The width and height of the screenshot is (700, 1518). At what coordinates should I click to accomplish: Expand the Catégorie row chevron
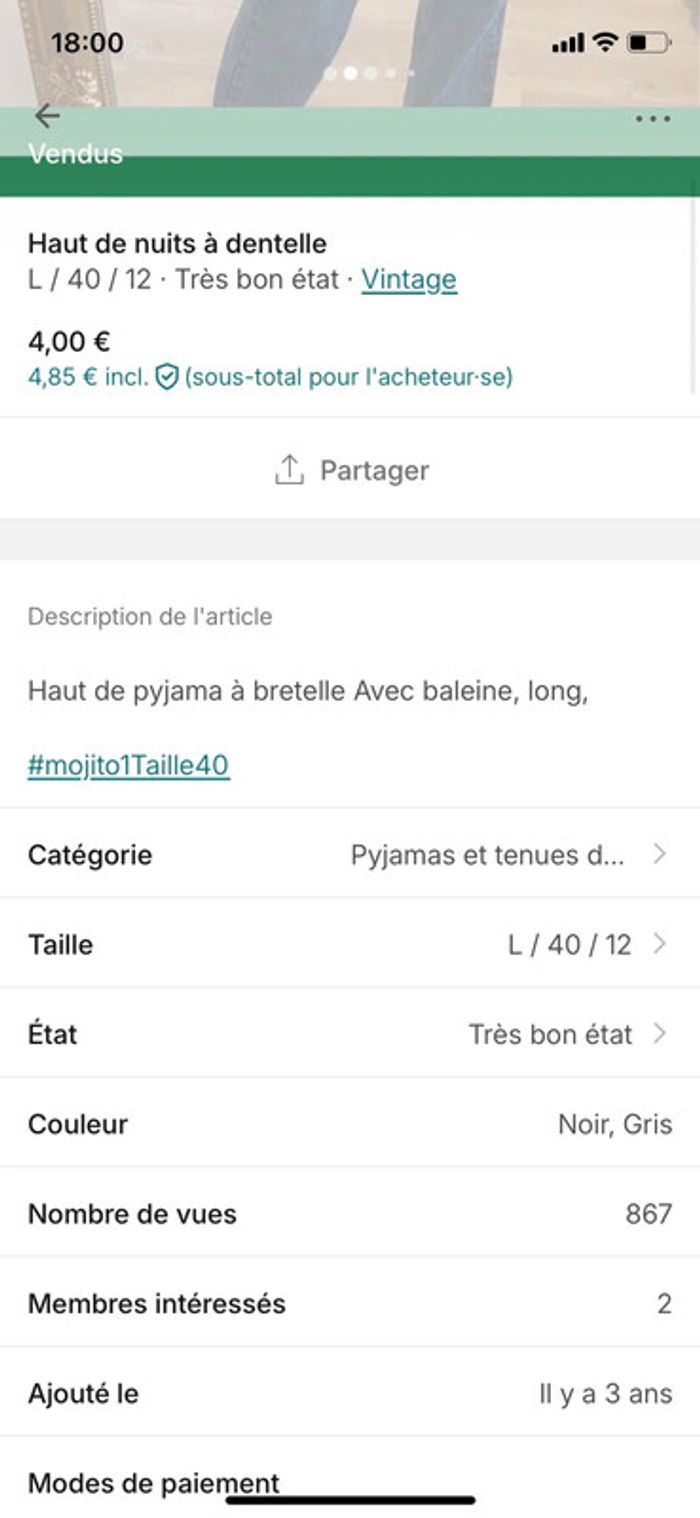point(659,854)
